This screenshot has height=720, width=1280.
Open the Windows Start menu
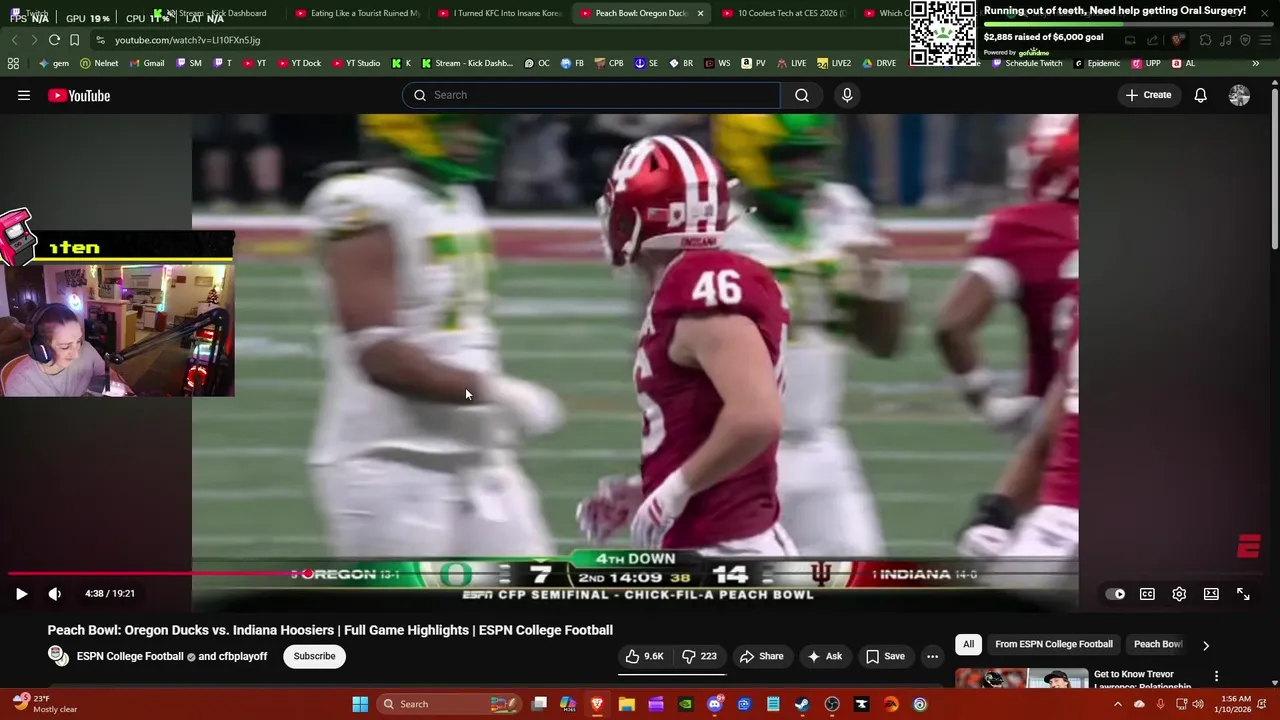tap(360, 704)
